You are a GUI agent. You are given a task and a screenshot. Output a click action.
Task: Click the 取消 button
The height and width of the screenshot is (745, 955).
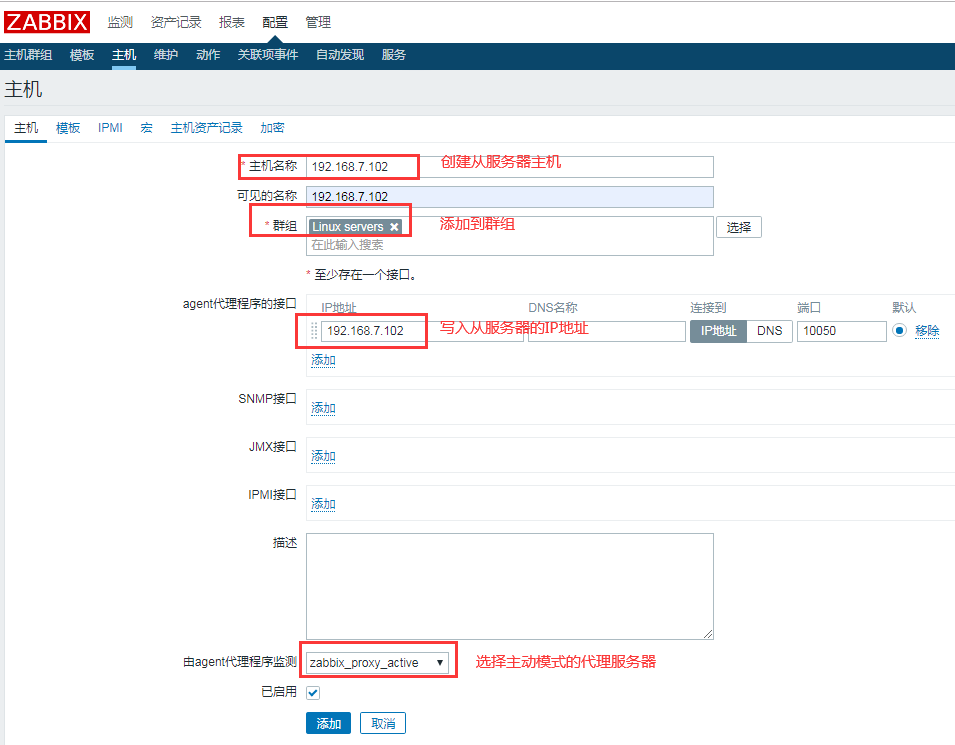click(383, 723)
